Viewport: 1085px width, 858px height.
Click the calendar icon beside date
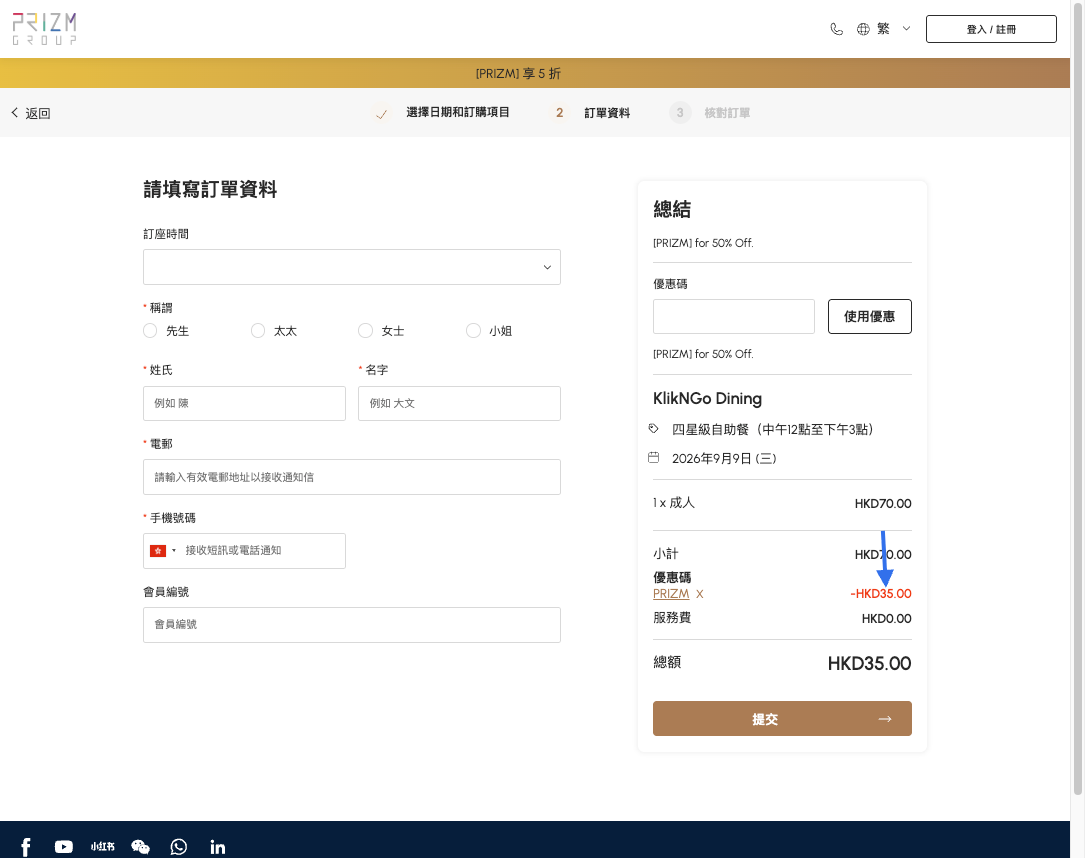coord(653,457)
